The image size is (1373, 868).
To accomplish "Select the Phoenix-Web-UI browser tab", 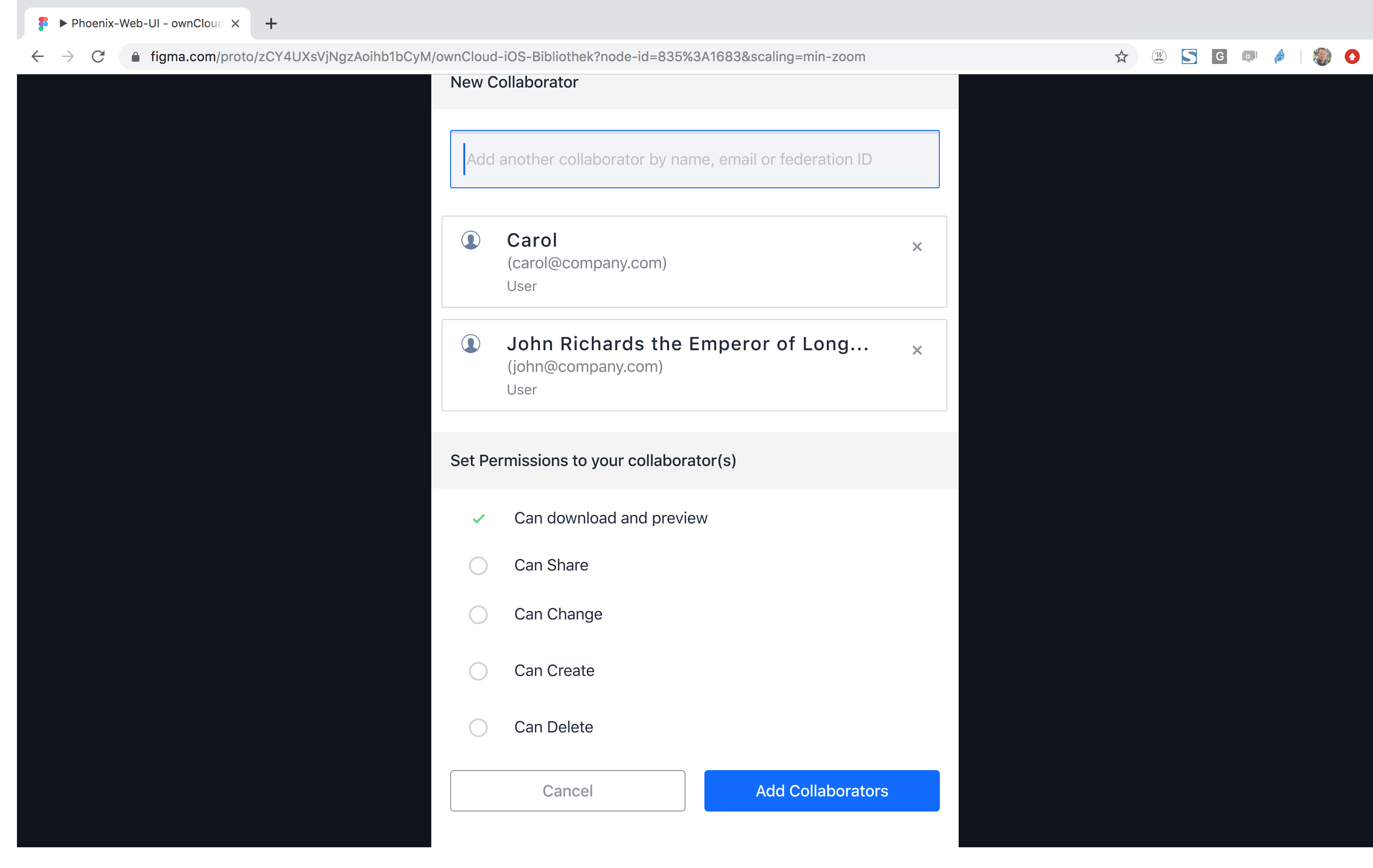I will (137, 24).
